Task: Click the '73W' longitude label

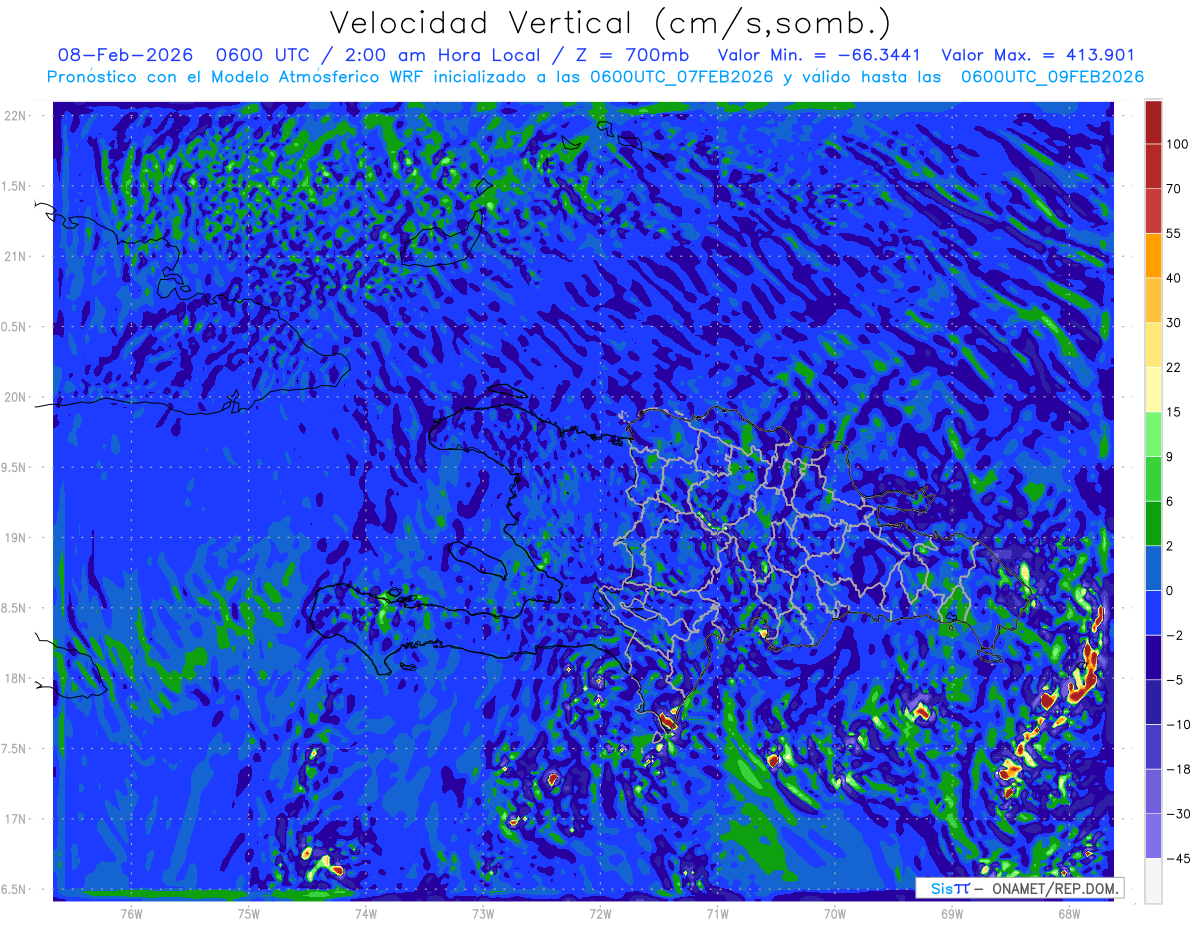Action: 482,913
